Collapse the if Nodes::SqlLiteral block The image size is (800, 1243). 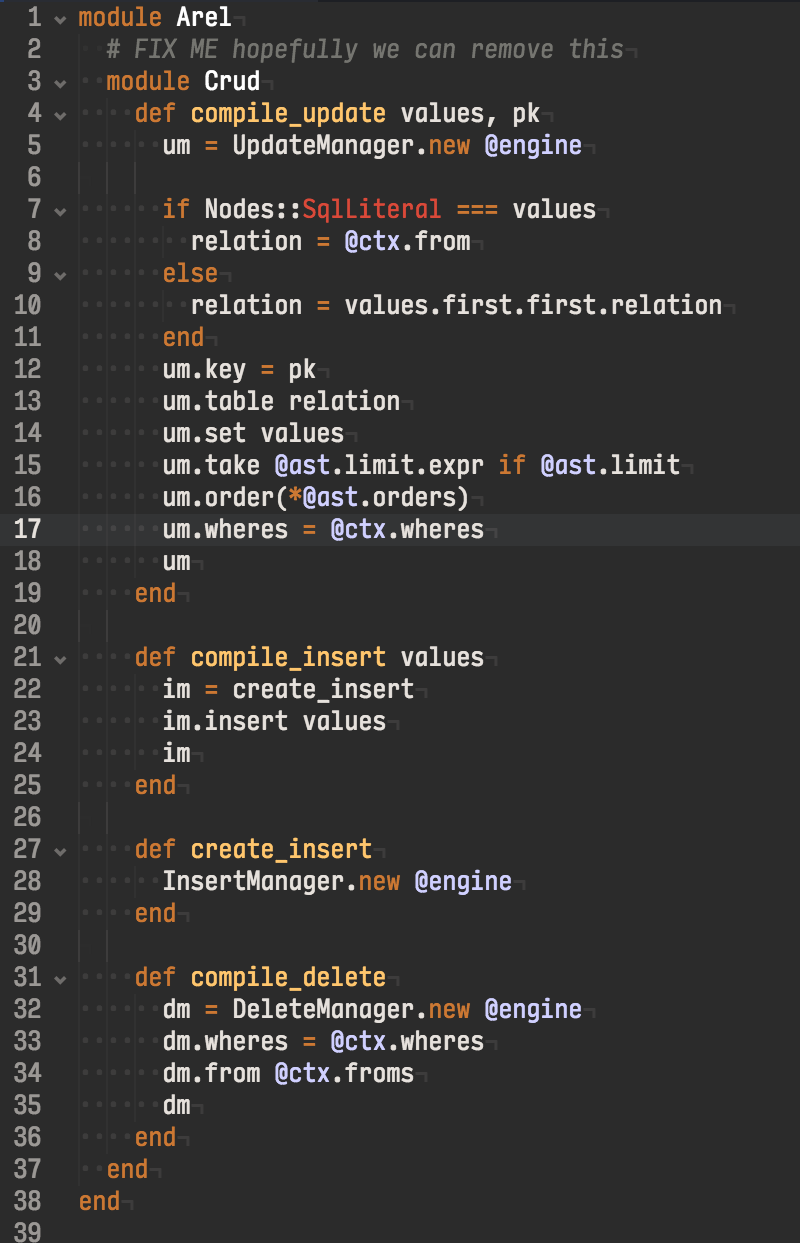pos(60,210)
